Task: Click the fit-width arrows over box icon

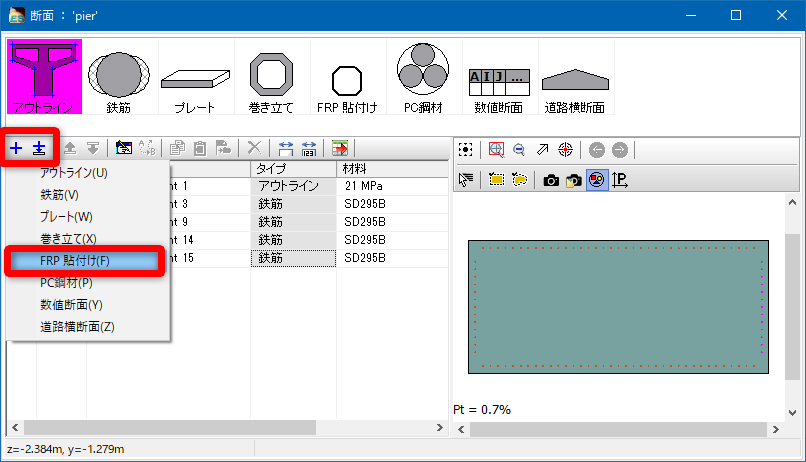Action: tap(285, 149)
